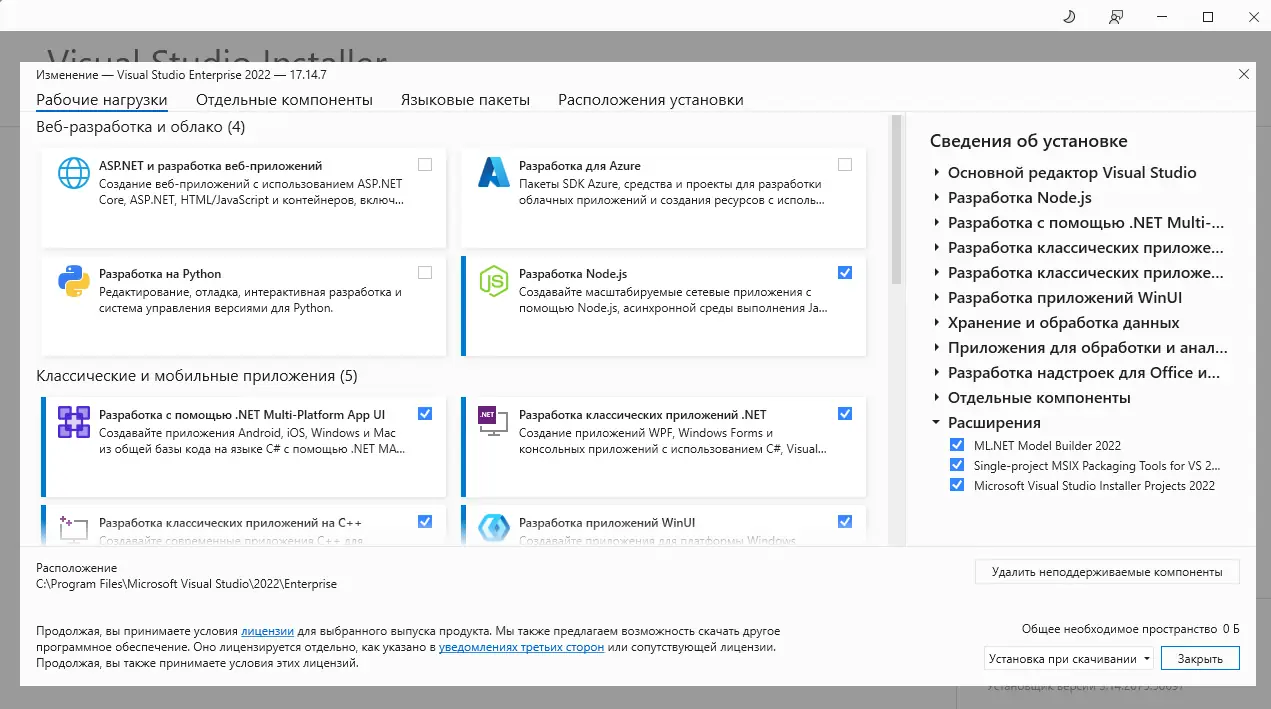Image resolution: width=1271 pixels, height=709 pixels.
Task: Open the Установка при скачивании dropdown
Action: [1068, 658]
